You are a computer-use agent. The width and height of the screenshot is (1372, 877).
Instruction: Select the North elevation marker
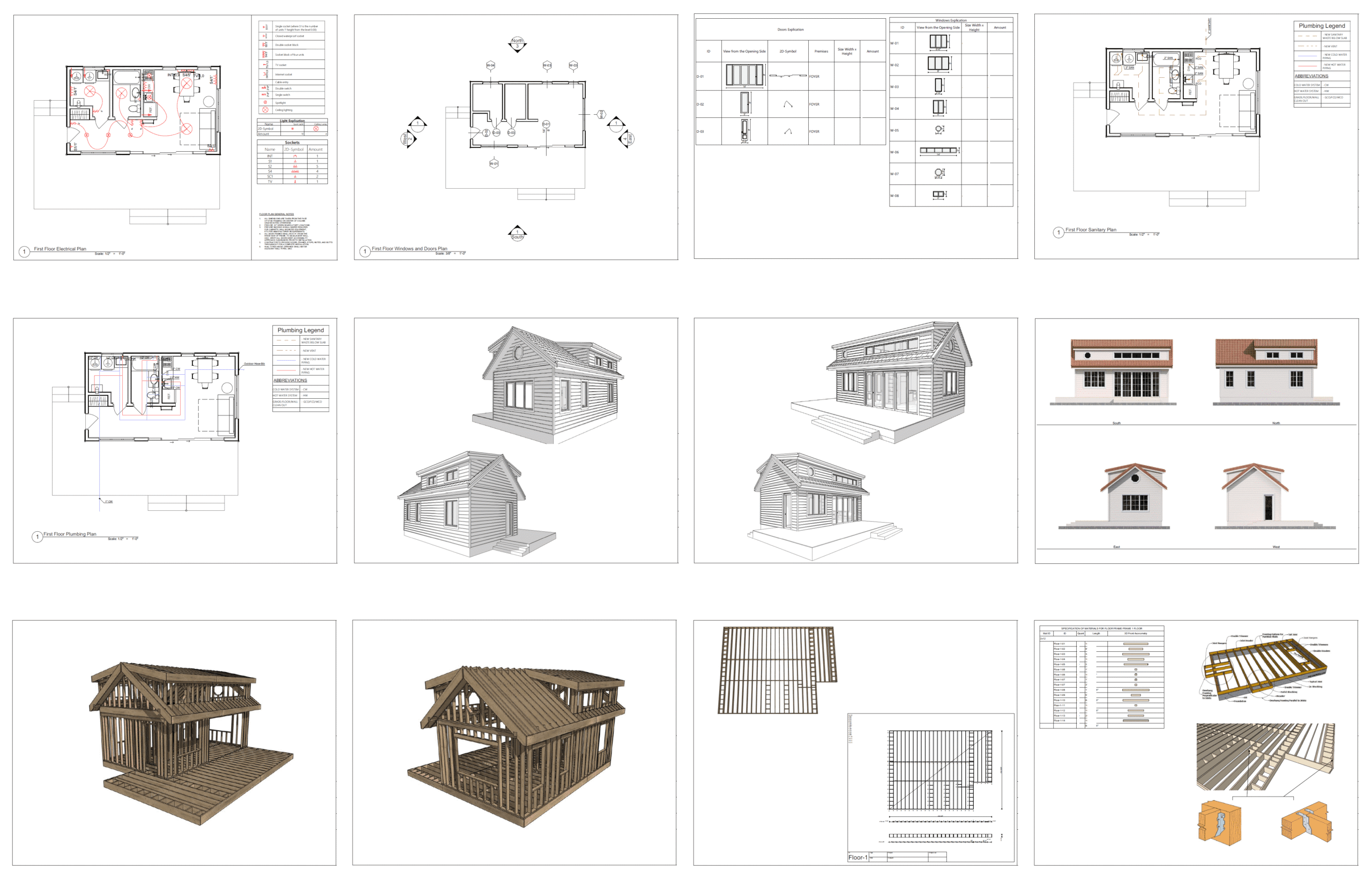pyautogui.click(x=517, y=43)
